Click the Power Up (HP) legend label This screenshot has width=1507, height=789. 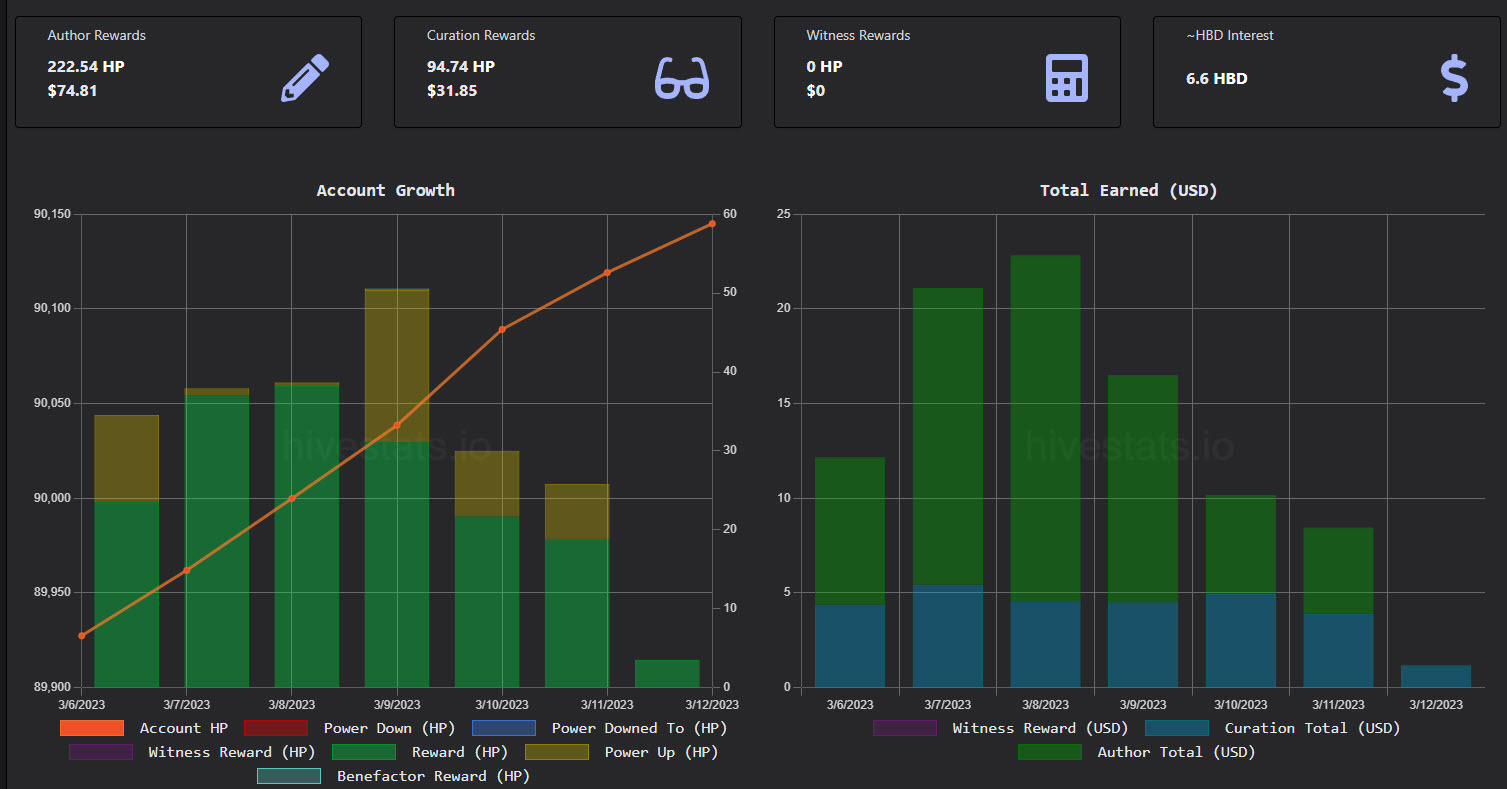pos(661,752)
